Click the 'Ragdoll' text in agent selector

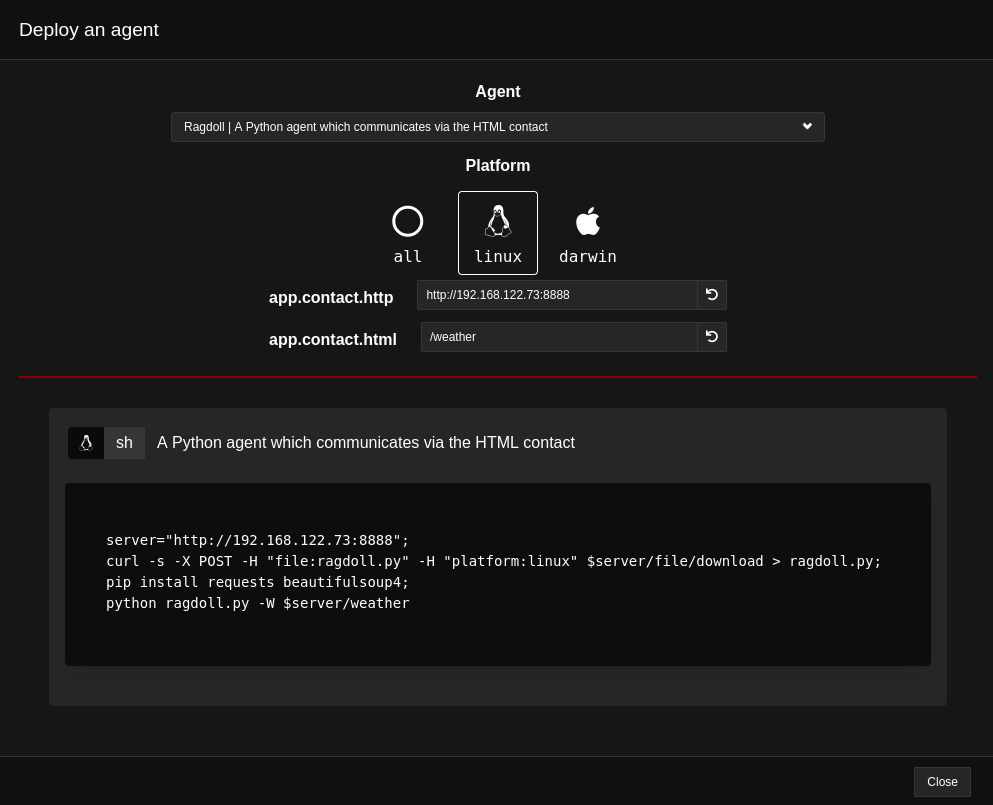click(204, 127)
